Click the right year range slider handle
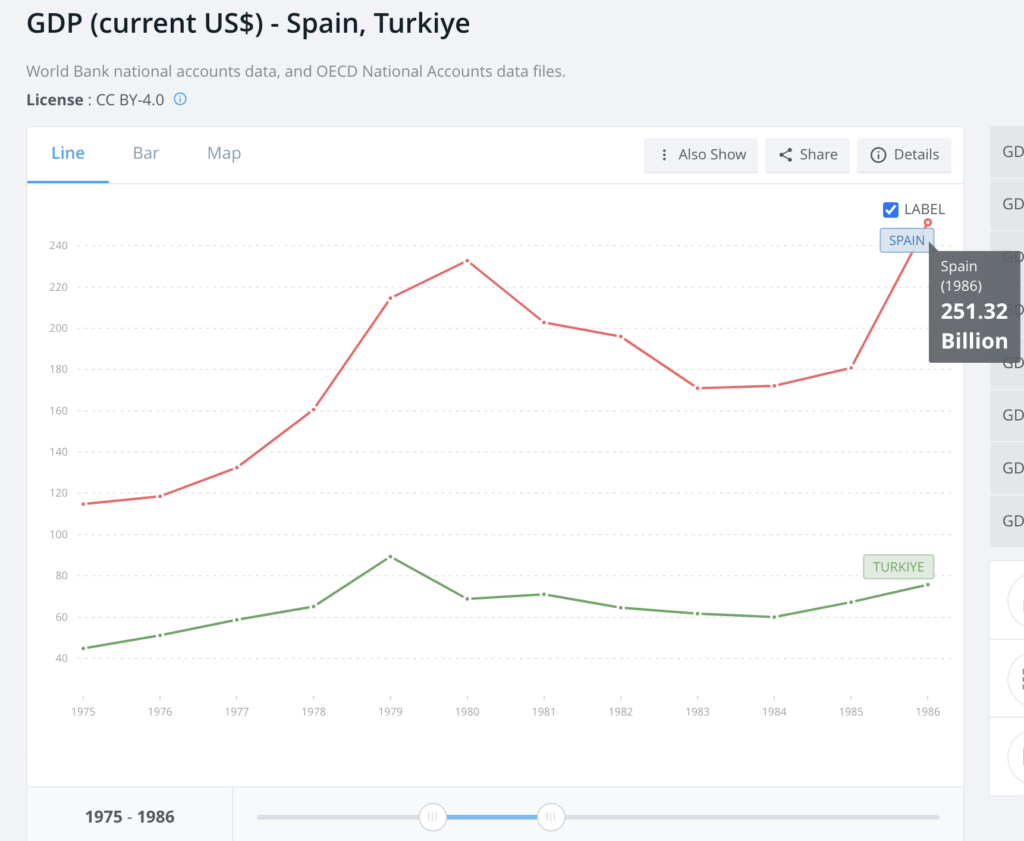The image size is (1024, 841). pos(550,817)
